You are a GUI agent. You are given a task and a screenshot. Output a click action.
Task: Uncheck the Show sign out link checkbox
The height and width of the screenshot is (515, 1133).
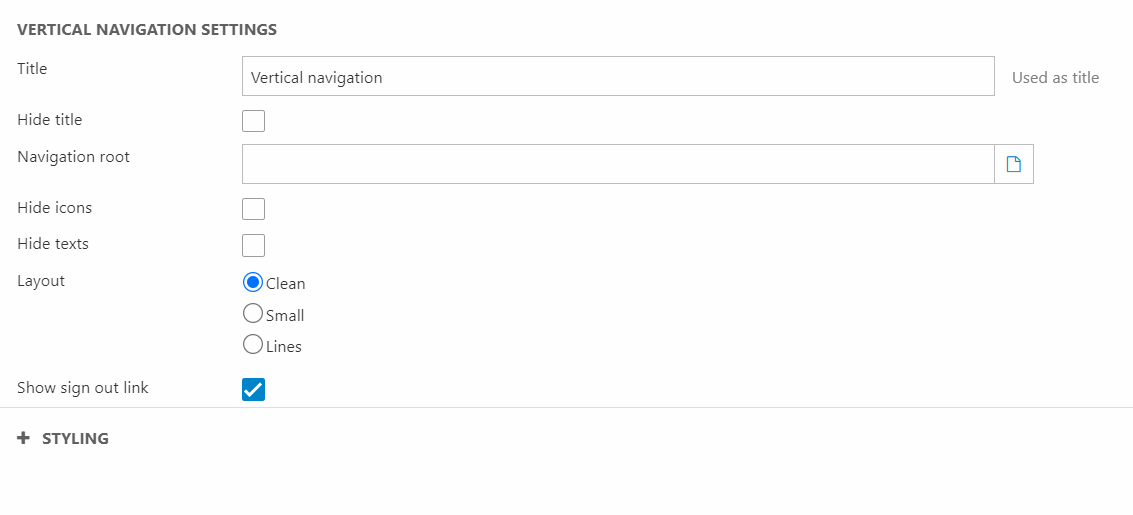tap(253, 389)
